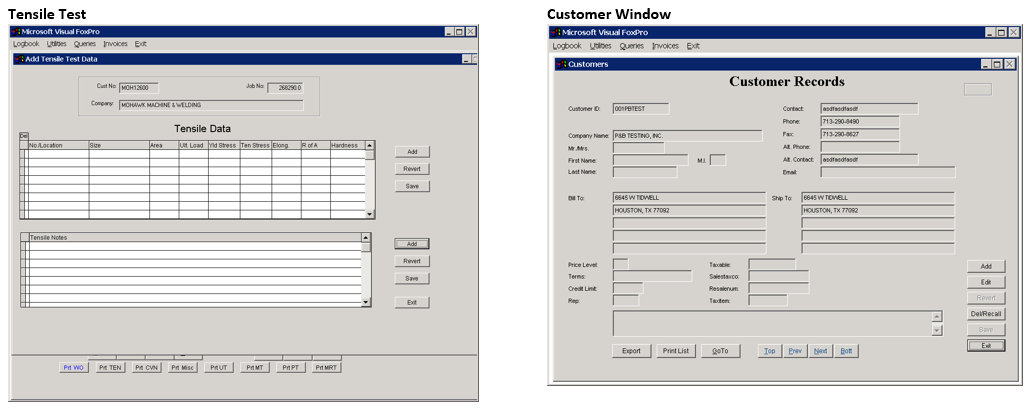Click the Prt UT button
The image size is (1035, 411).
click(218, 368)
